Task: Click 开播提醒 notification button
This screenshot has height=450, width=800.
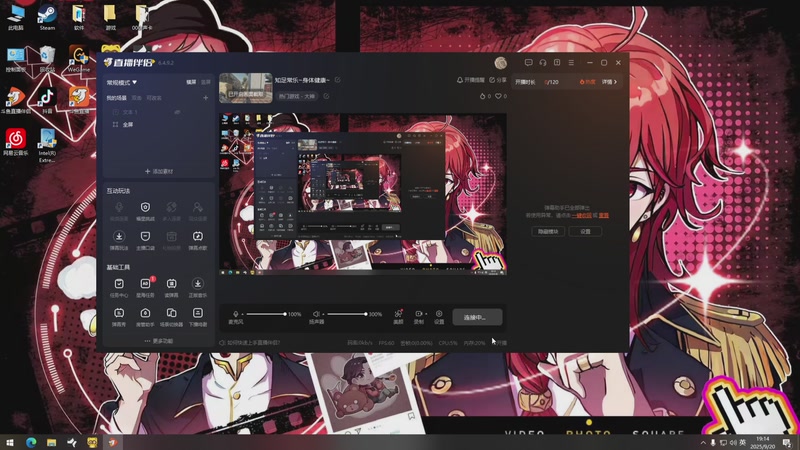Action: 470,80
